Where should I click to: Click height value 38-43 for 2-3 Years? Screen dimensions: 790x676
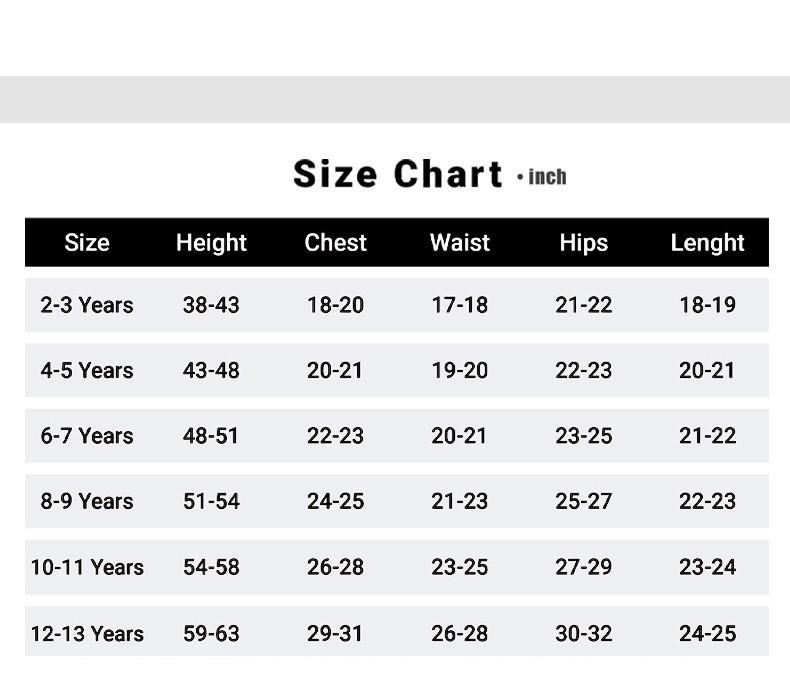click(211, 305)
